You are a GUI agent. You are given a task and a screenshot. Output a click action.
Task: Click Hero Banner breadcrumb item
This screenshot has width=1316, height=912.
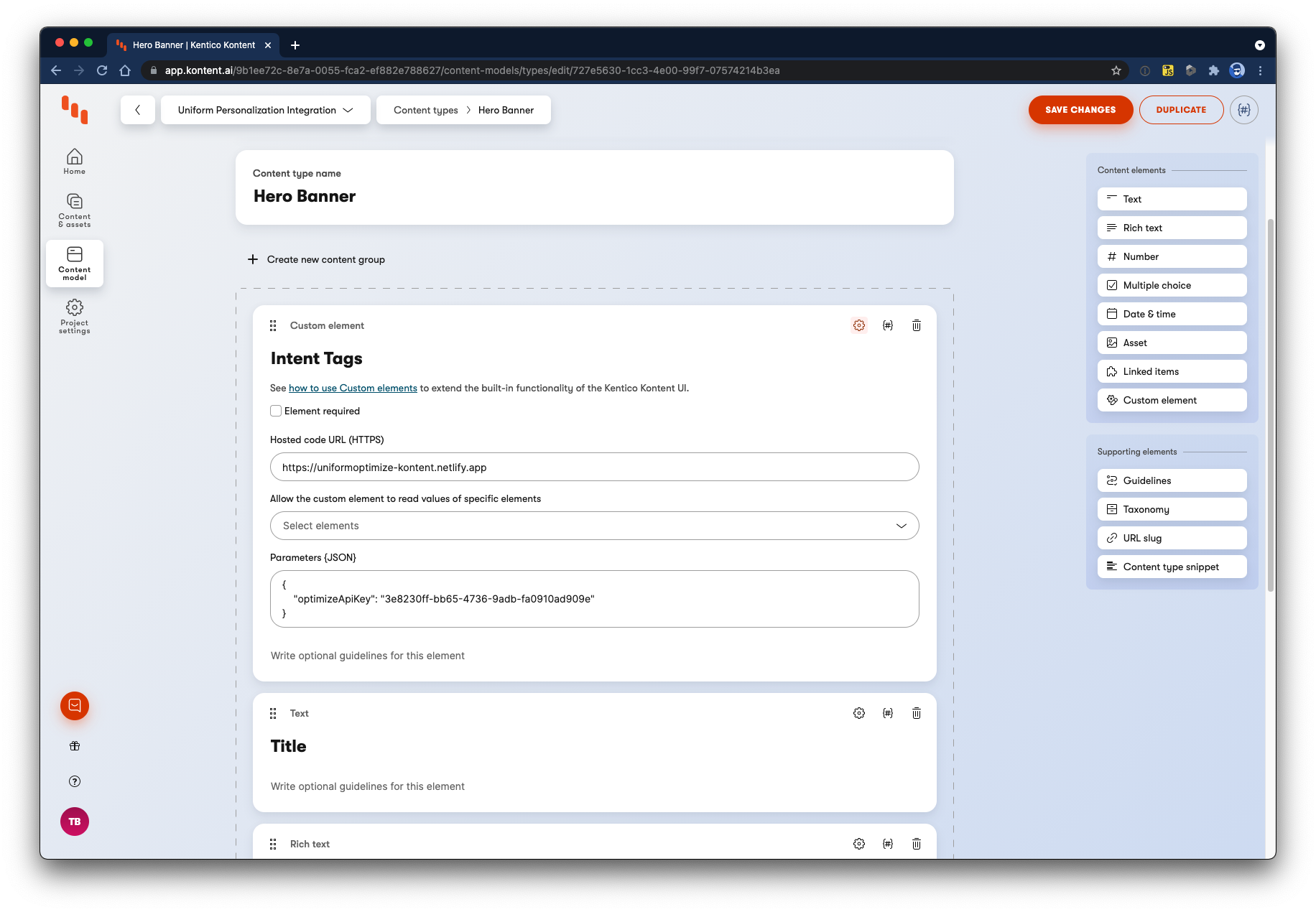pyautogui.click(x=506, y=110)
